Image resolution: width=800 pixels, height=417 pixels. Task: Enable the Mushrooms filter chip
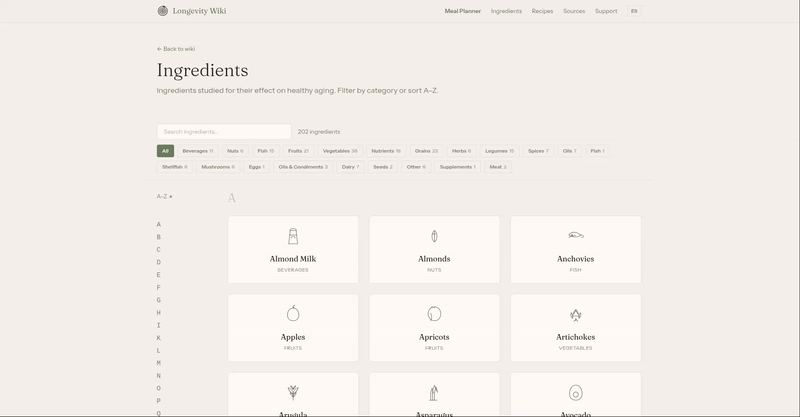coord(218,167)
